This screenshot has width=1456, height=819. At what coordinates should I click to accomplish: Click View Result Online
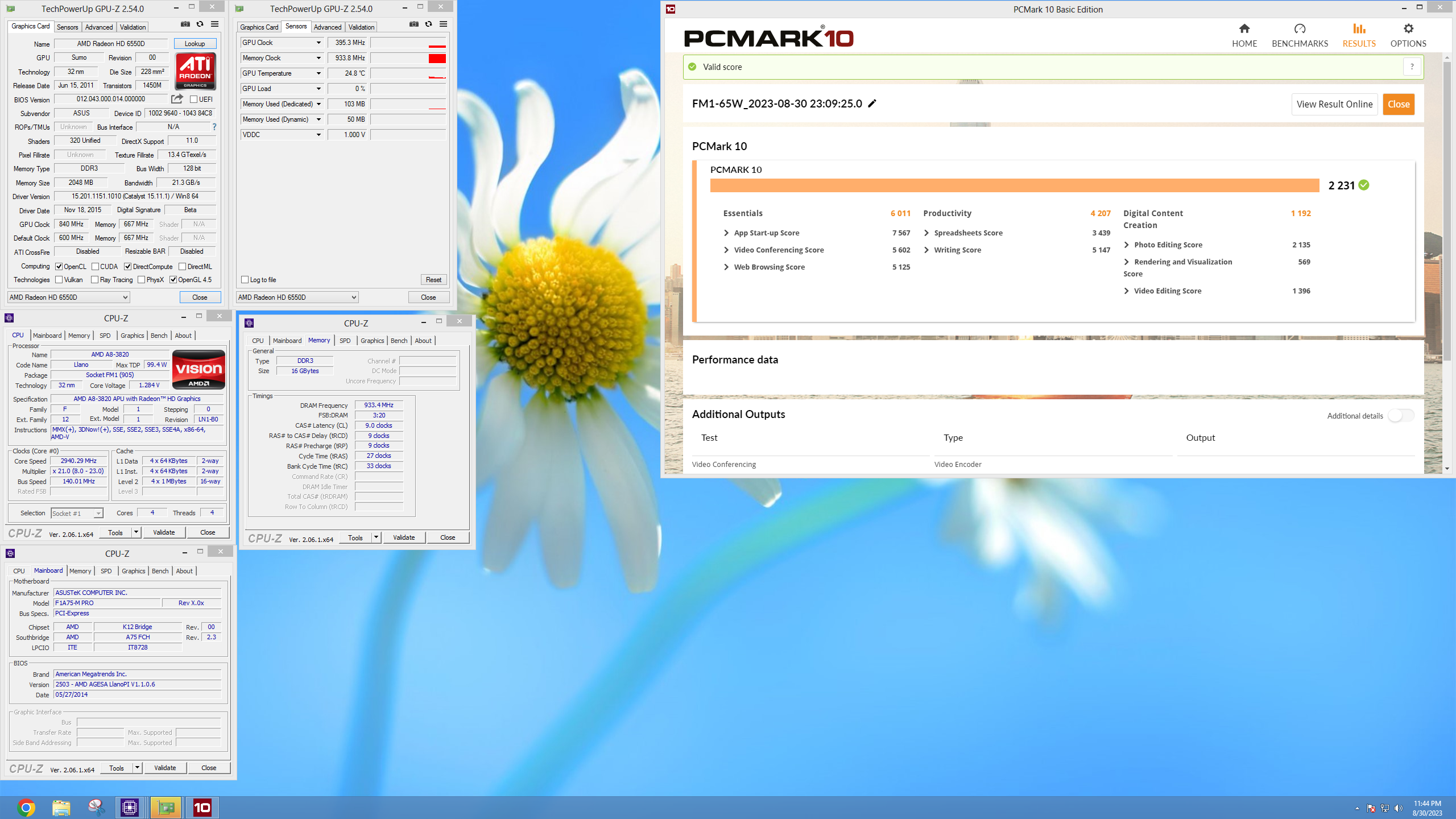[1334, 104]
